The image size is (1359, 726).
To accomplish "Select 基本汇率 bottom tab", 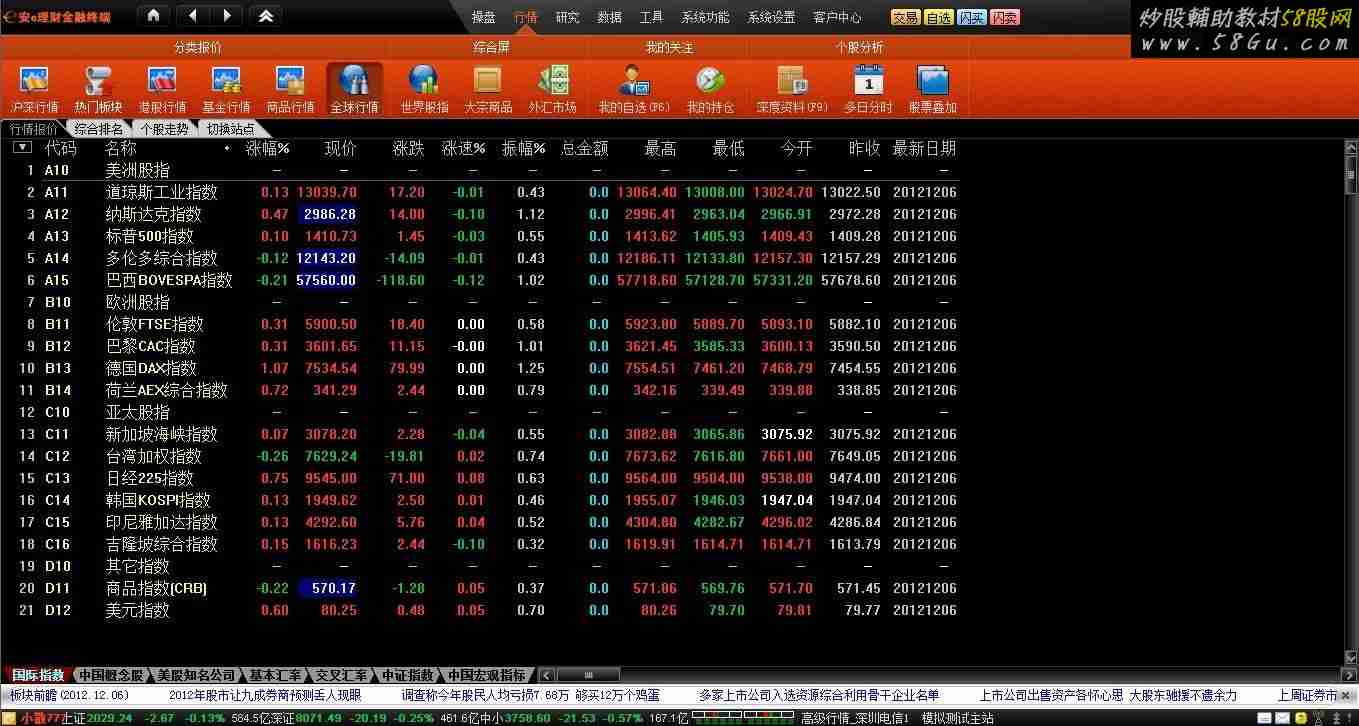I will pos(274,675).
